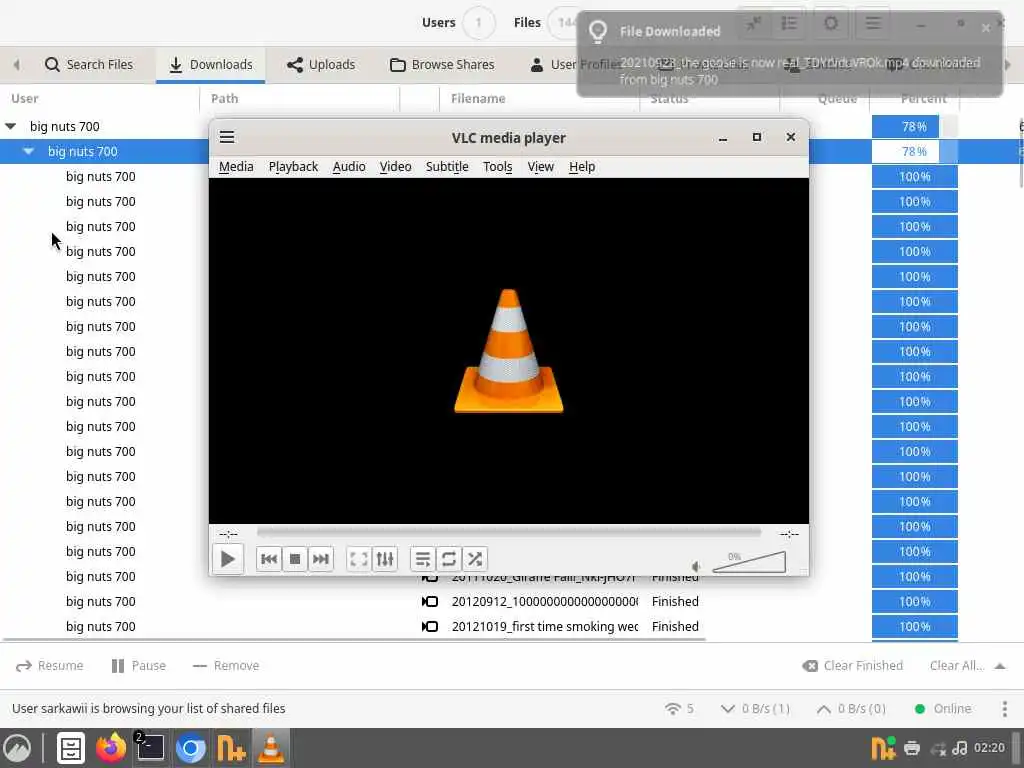
Task: Open the Tools menu in VLC
Action: point(498,167)
